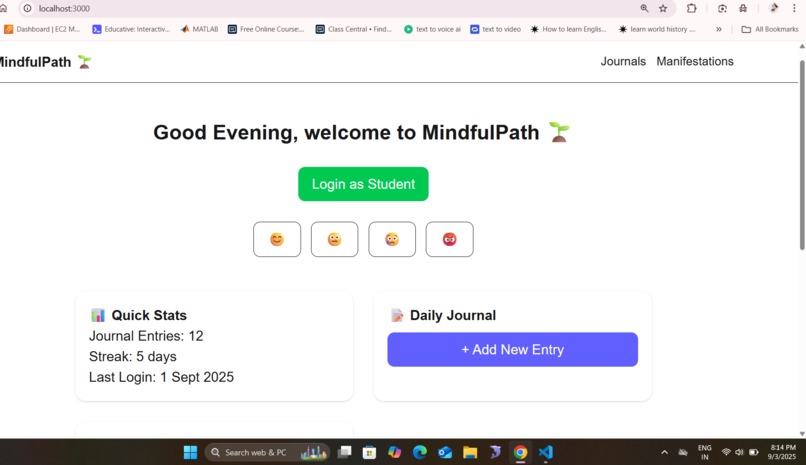Screen dimensions: 806x465
Task: Open the How to learn English bookmark
Action: click(569, 29)
